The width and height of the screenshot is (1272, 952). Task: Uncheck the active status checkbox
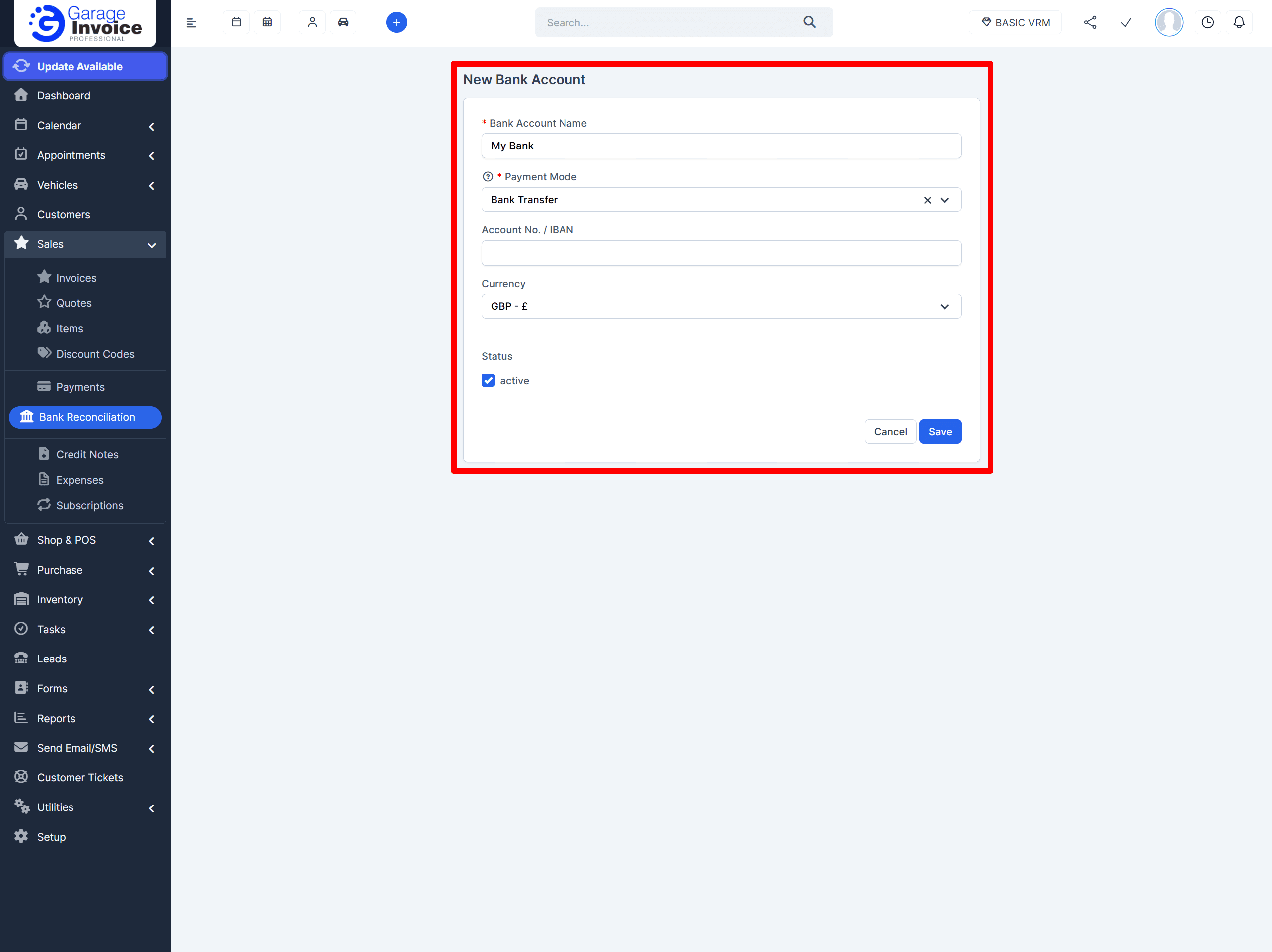point(488,381)
